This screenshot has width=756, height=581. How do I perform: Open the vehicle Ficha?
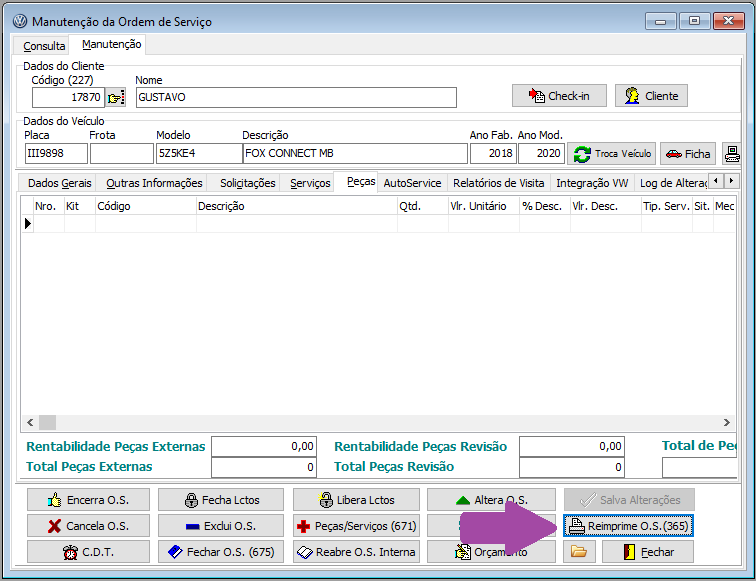pyautogui.click(x=688, y=154)
